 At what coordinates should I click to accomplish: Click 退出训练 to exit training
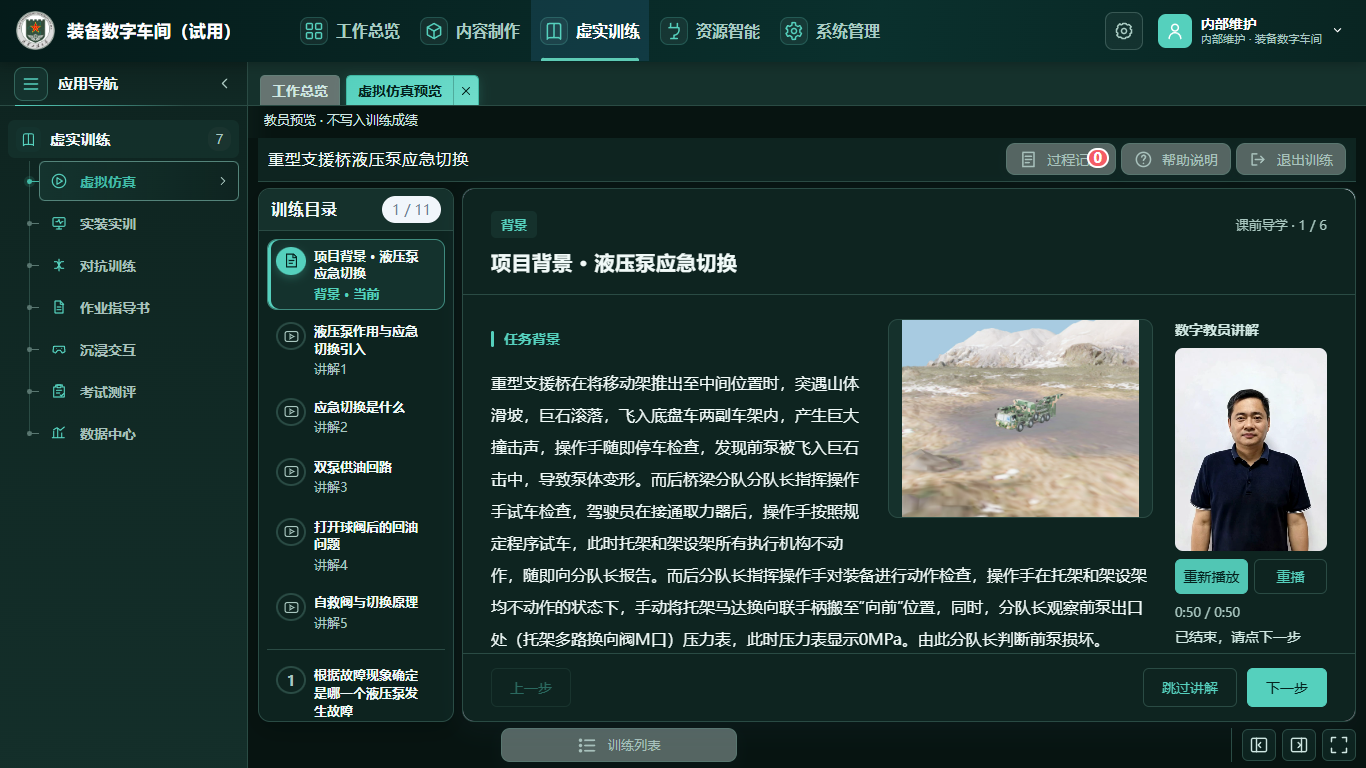1291,159
